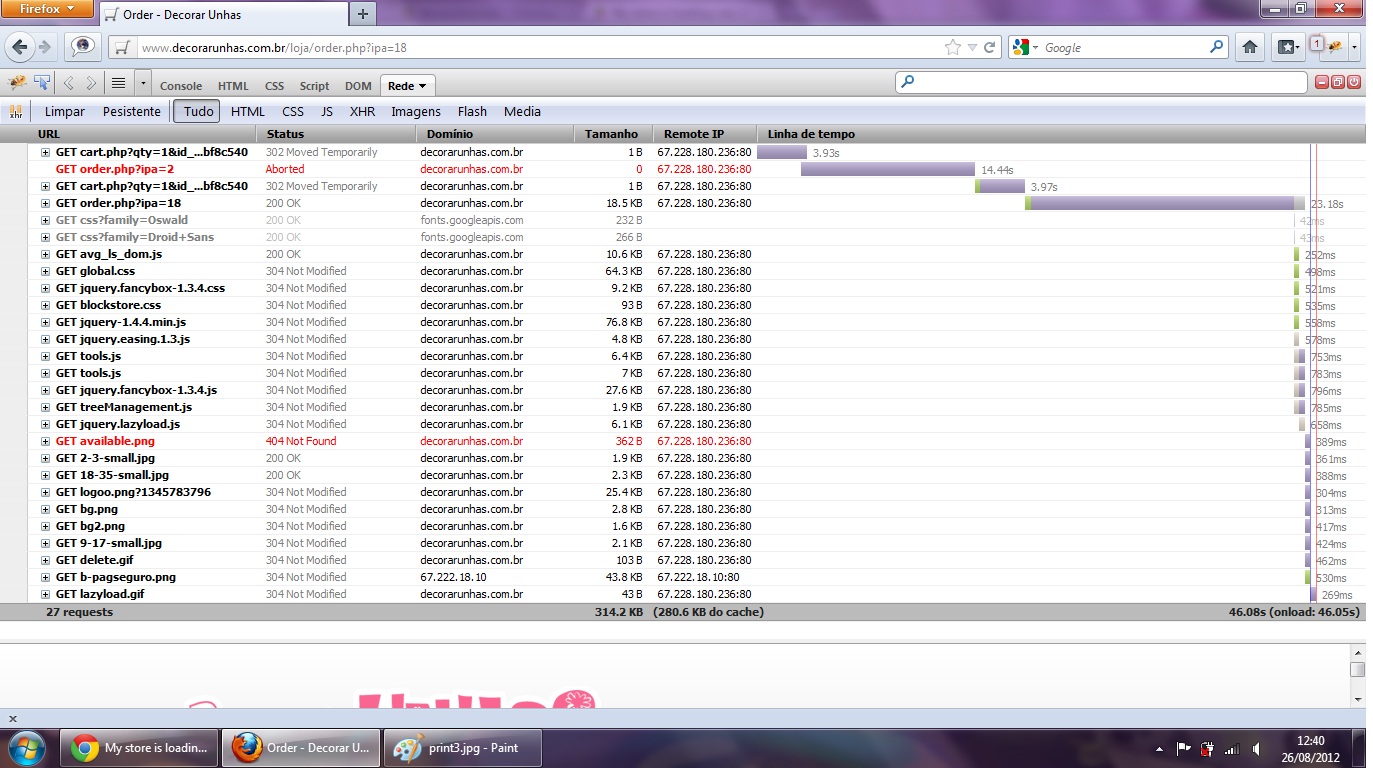Open the Windows Start menu

(27, 748)
